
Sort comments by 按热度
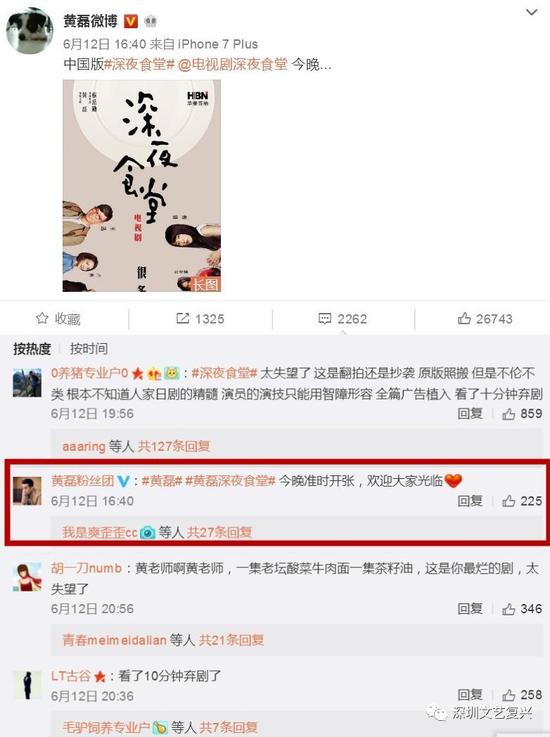pyautogui.click(x=32, y=349)
